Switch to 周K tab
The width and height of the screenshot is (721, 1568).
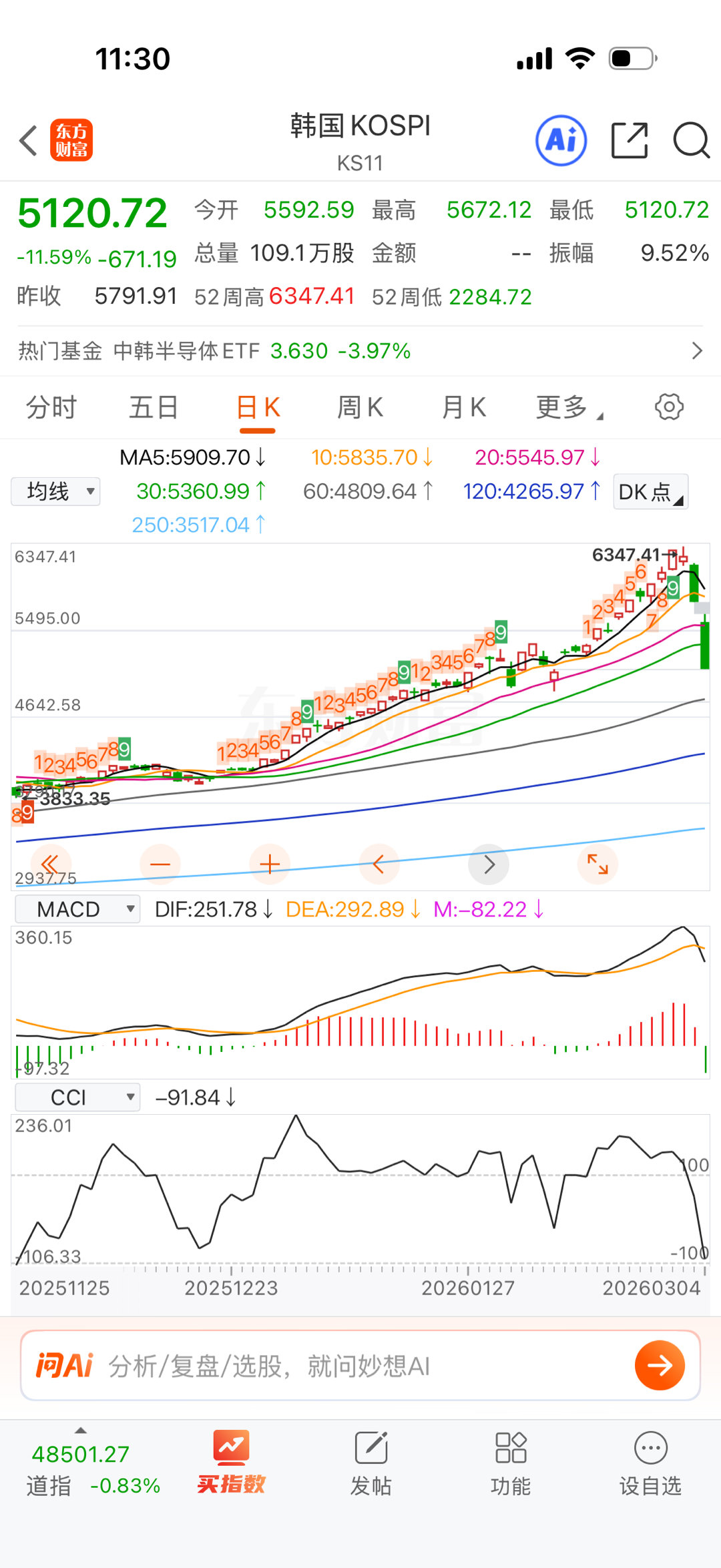360,407
